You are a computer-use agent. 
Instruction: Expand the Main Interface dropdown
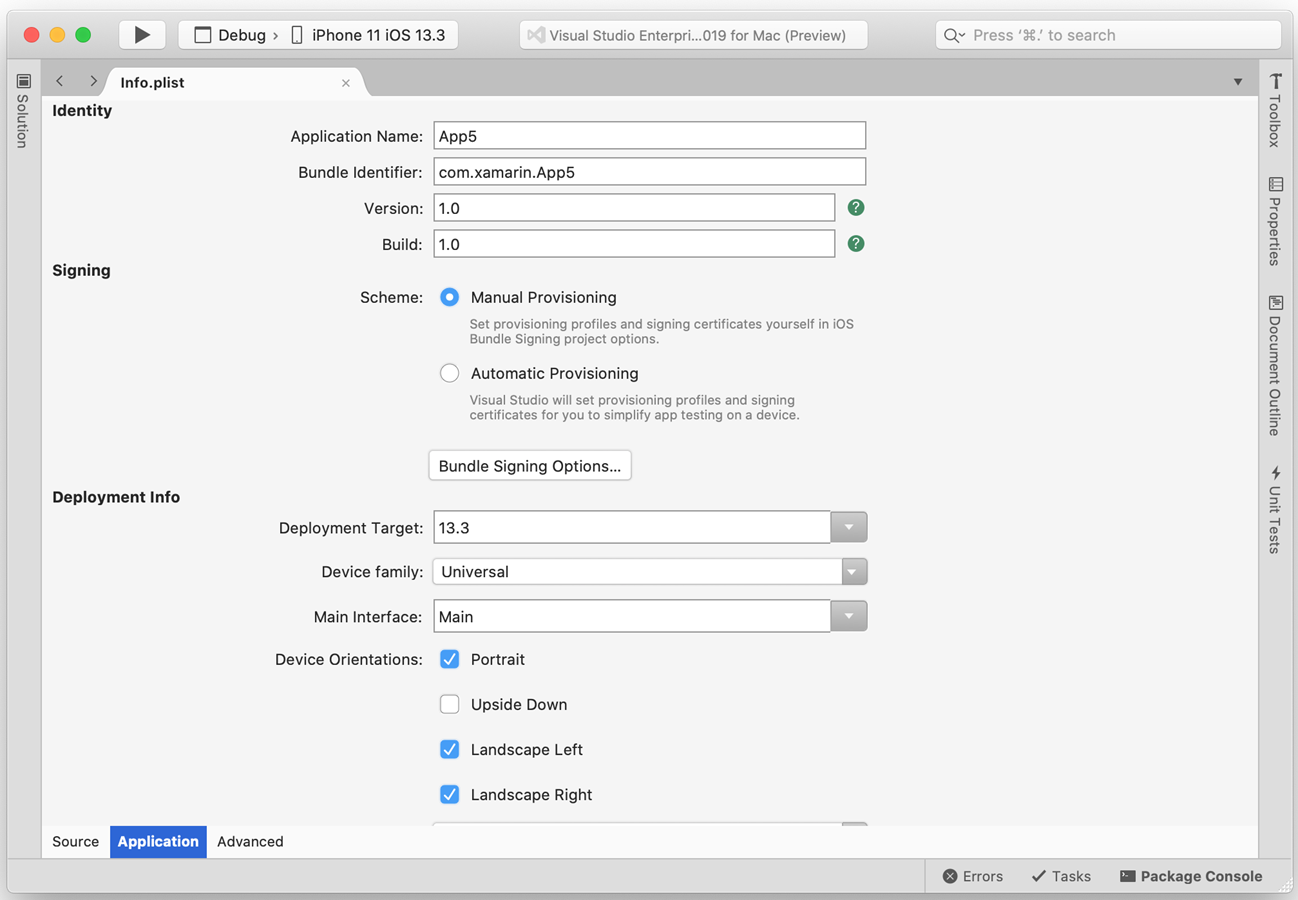[849, 617]
